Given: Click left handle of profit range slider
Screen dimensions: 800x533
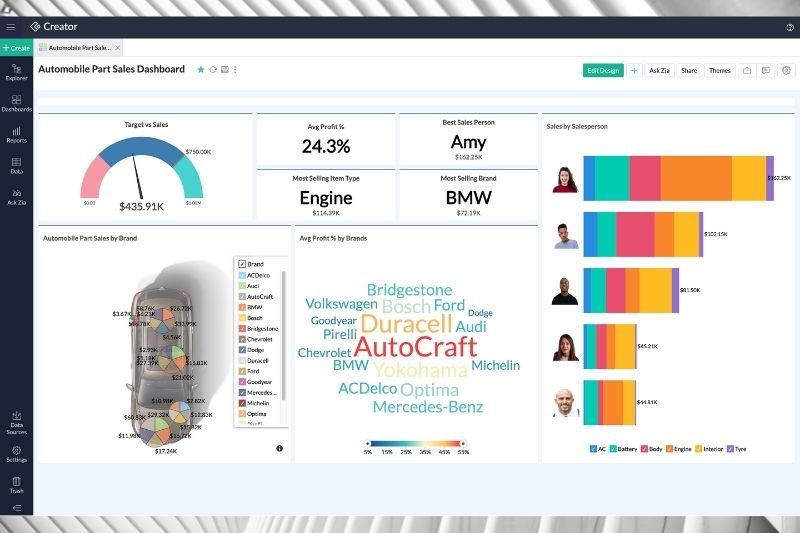Looking at the screenshot, I should (x=367, y=443).
